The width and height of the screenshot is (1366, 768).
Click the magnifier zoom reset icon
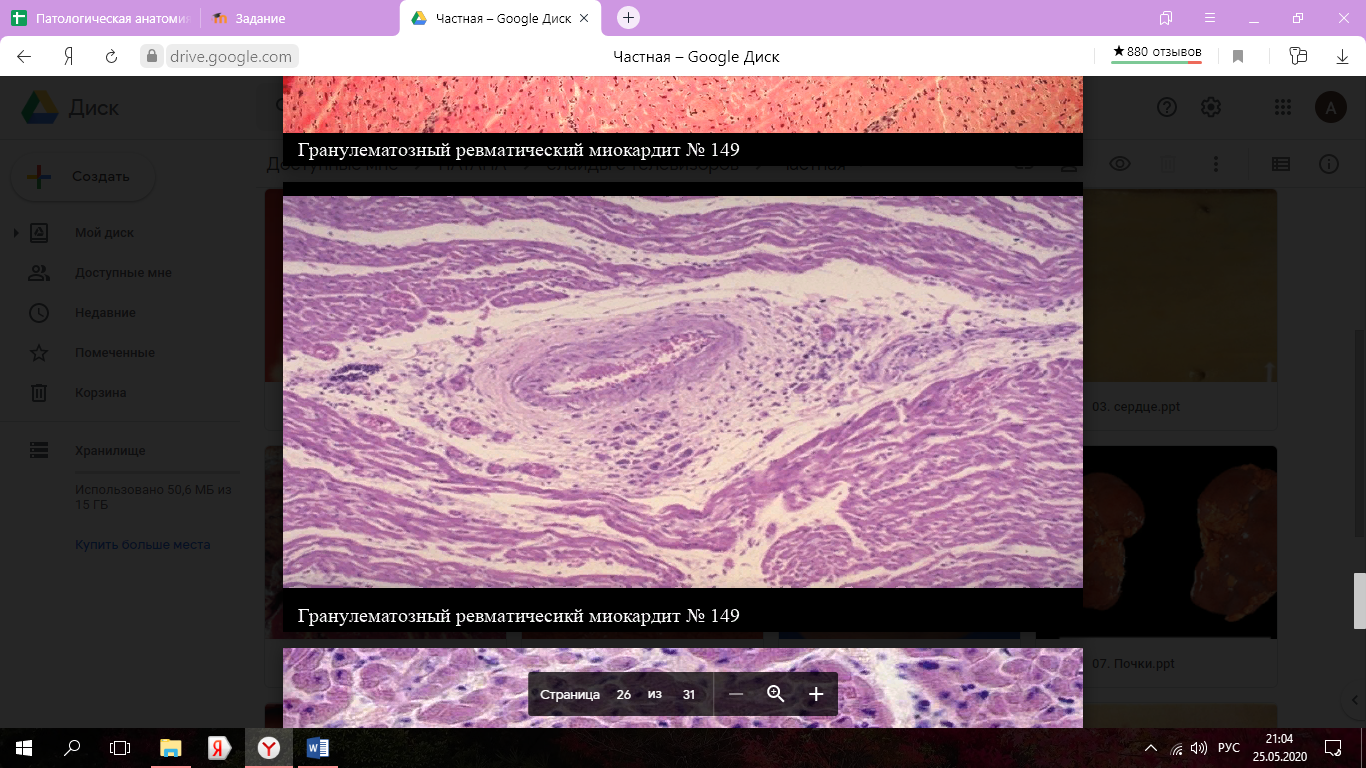click(x=775, y=694)
